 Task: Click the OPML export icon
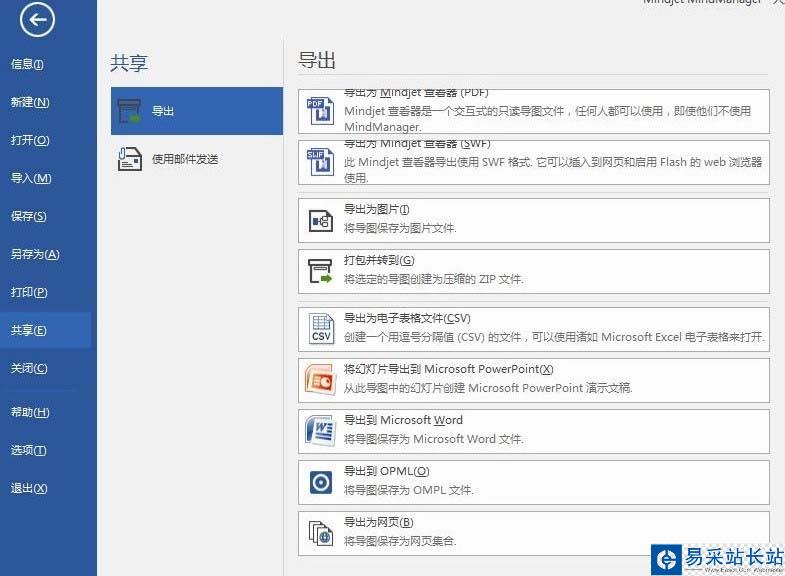point(320,482)
